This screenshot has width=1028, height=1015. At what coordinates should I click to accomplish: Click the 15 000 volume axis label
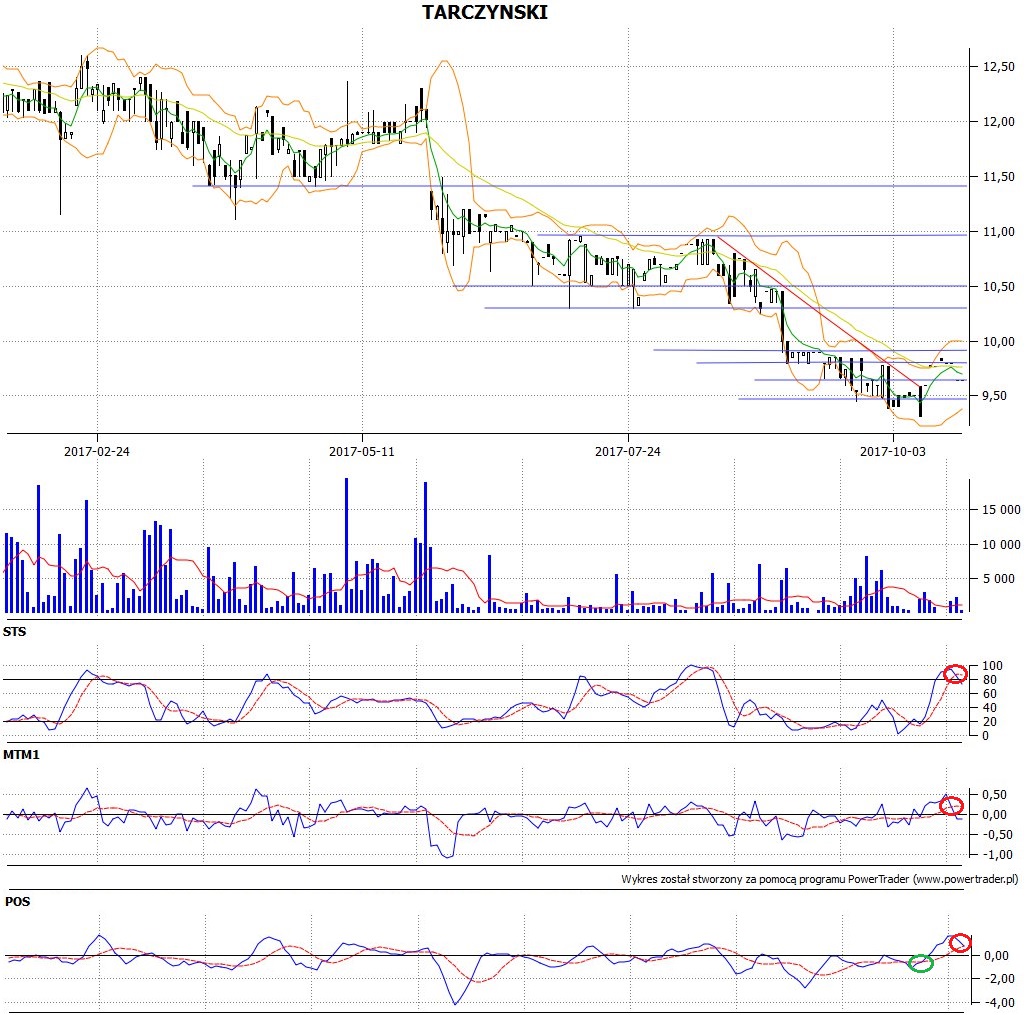(x=1001, y=509)
